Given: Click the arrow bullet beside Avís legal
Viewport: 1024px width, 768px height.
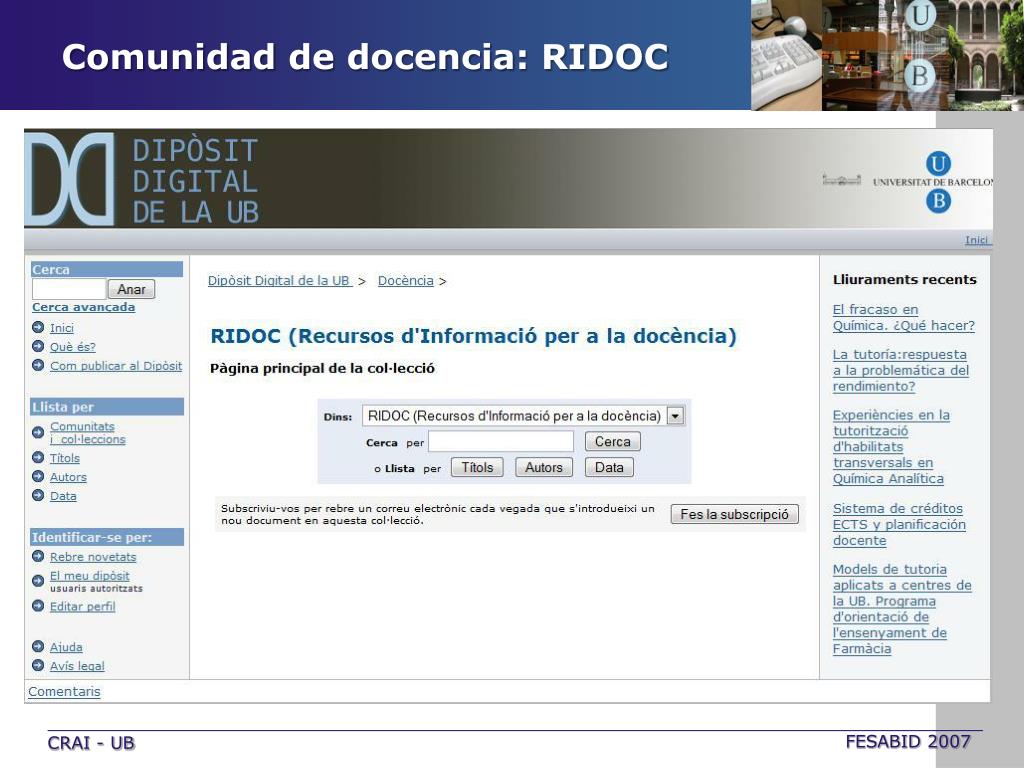Looking at the screenshot, I should [38, 665].
